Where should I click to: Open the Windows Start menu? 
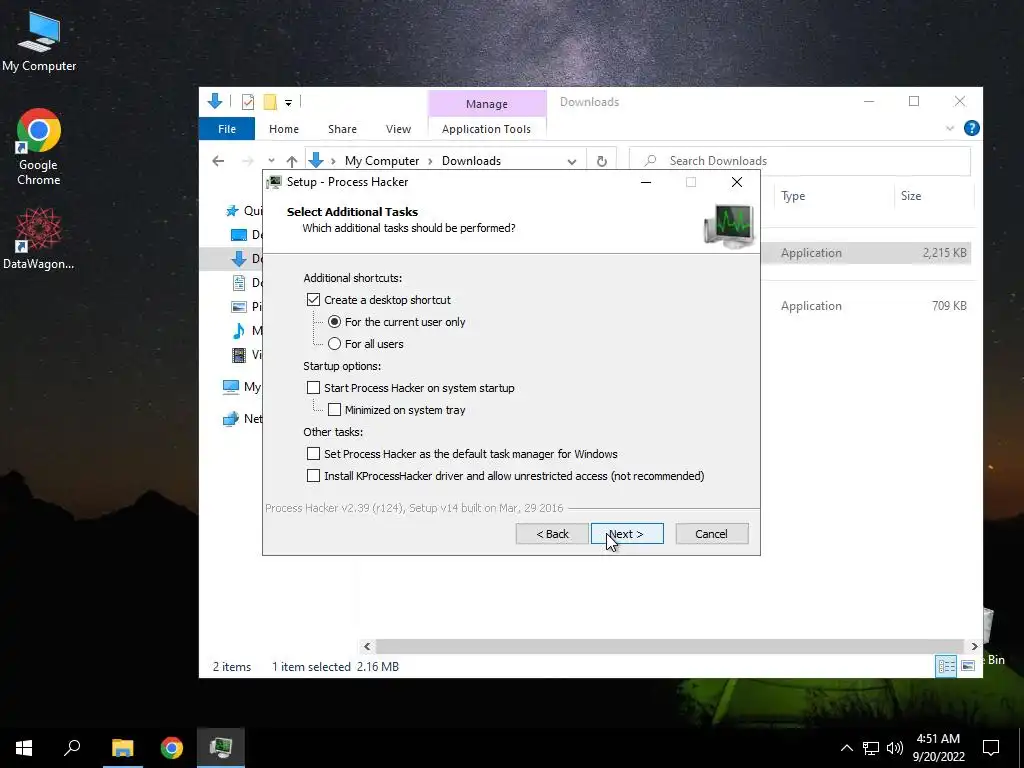(x=24, y=748)
